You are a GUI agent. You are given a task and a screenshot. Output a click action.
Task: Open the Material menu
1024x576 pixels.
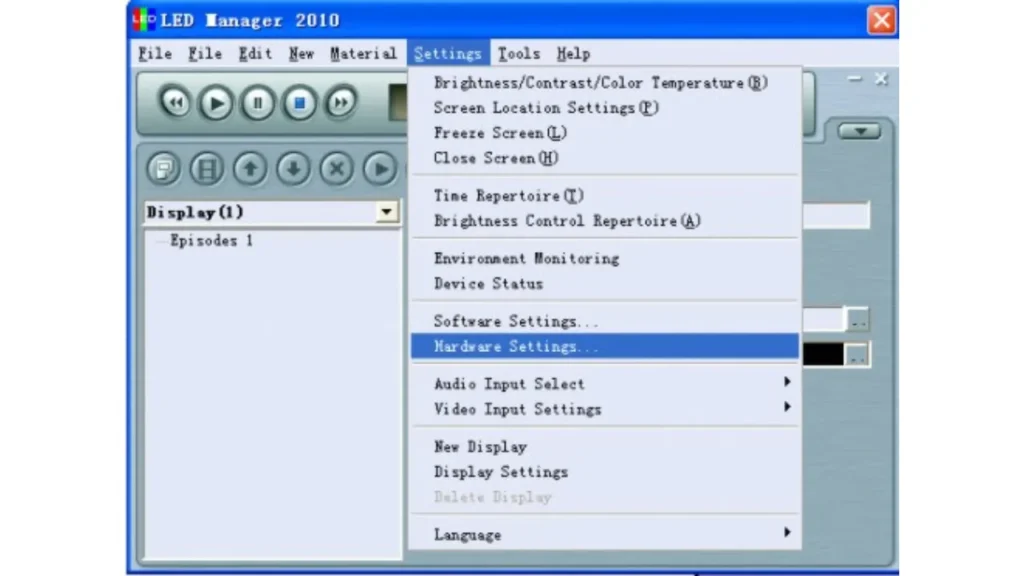click(364, 53)
